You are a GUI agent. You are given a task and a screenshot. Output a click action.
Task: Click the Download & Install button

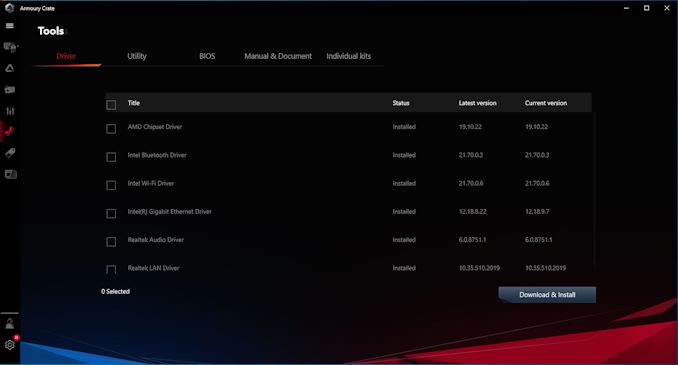click(x=547, y=295)
